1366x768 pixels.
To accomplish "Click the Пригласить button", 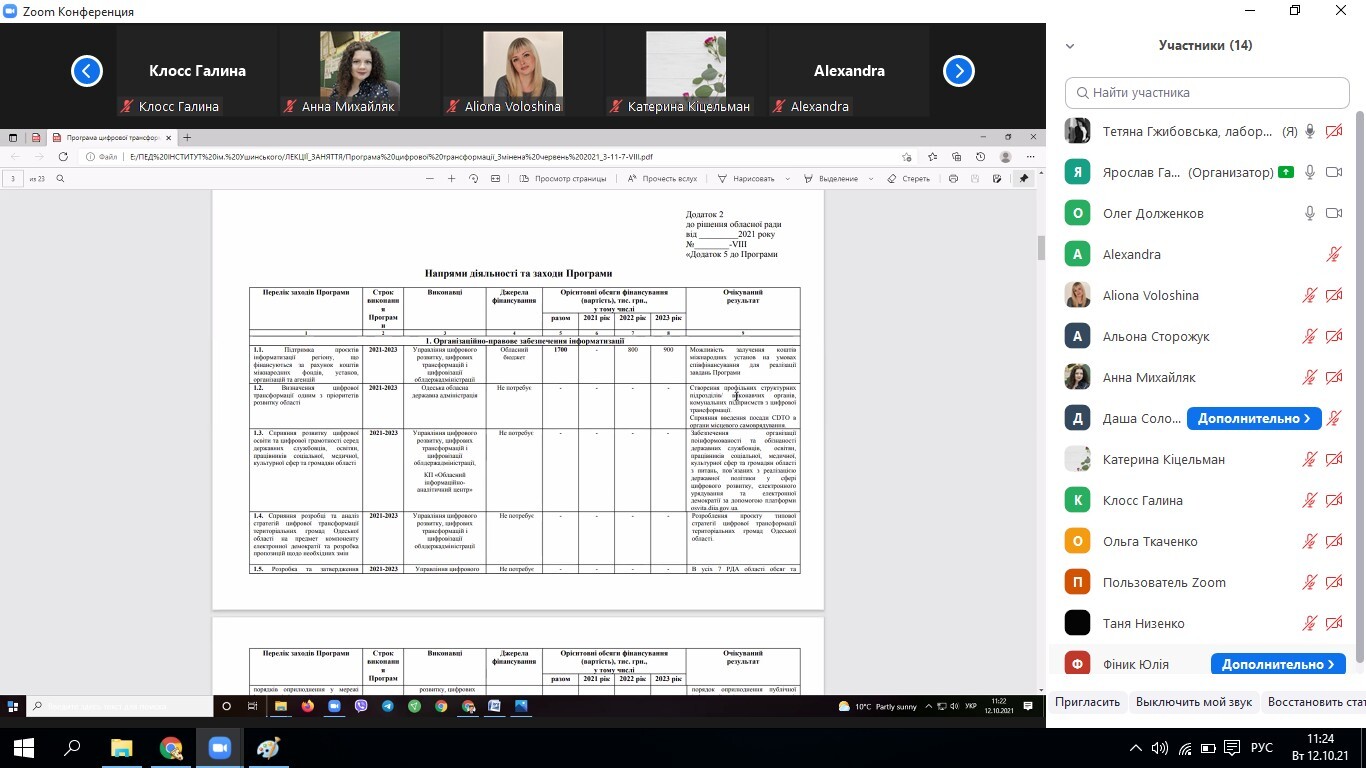I will pyautogui.click(x=1087, y=702).
